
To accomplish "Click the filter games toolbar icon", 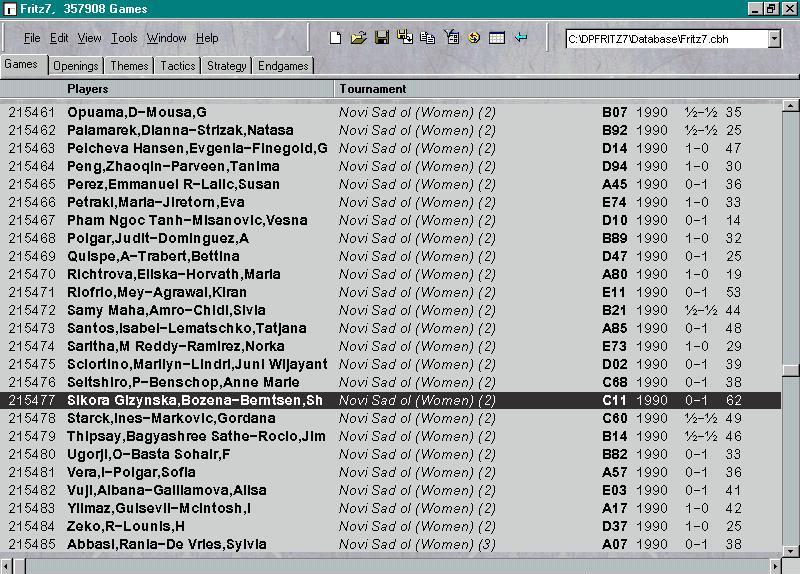I will 451,38.
